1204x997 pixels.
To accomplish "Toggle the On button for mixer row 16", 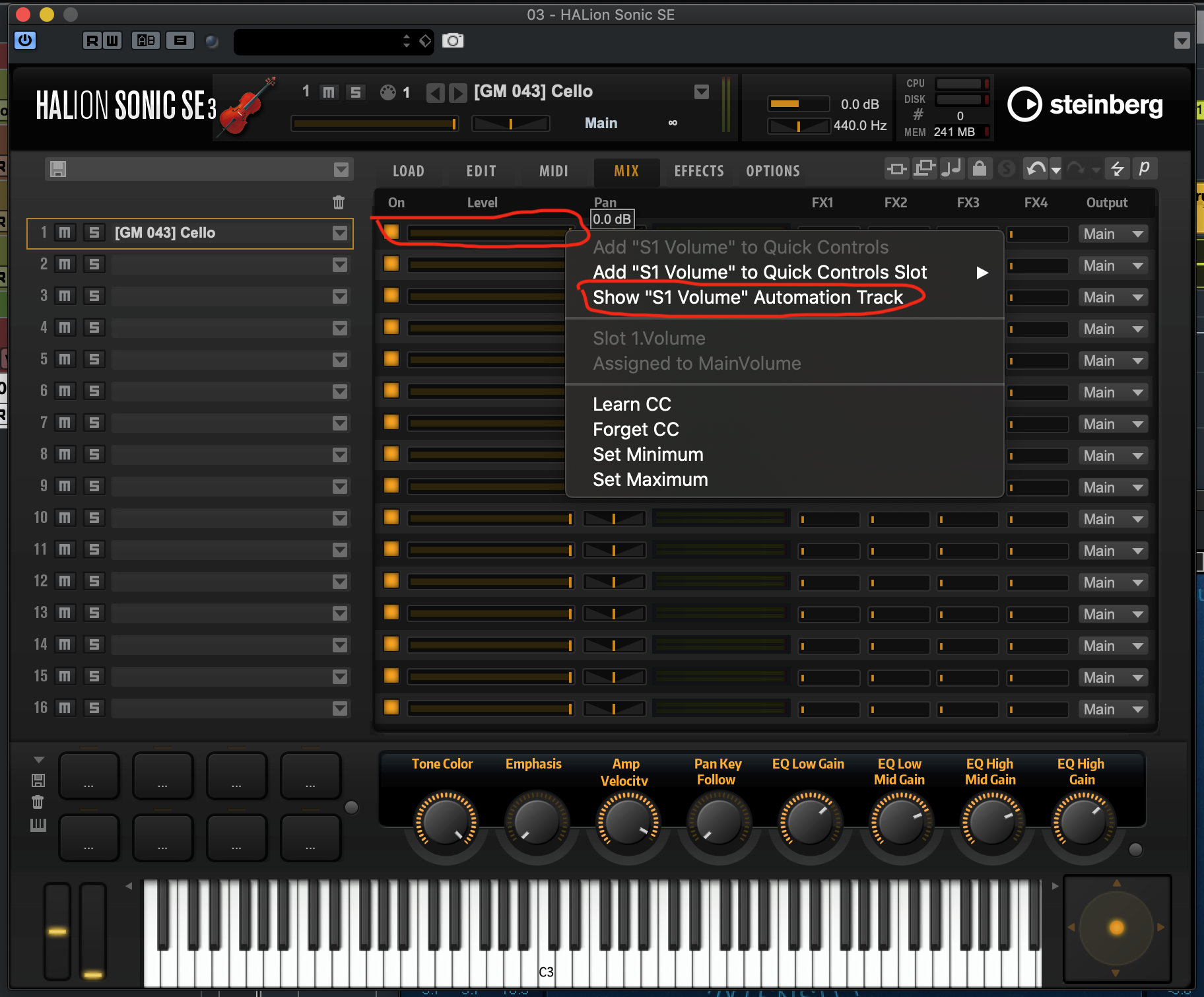I will (x=391, y=707).
